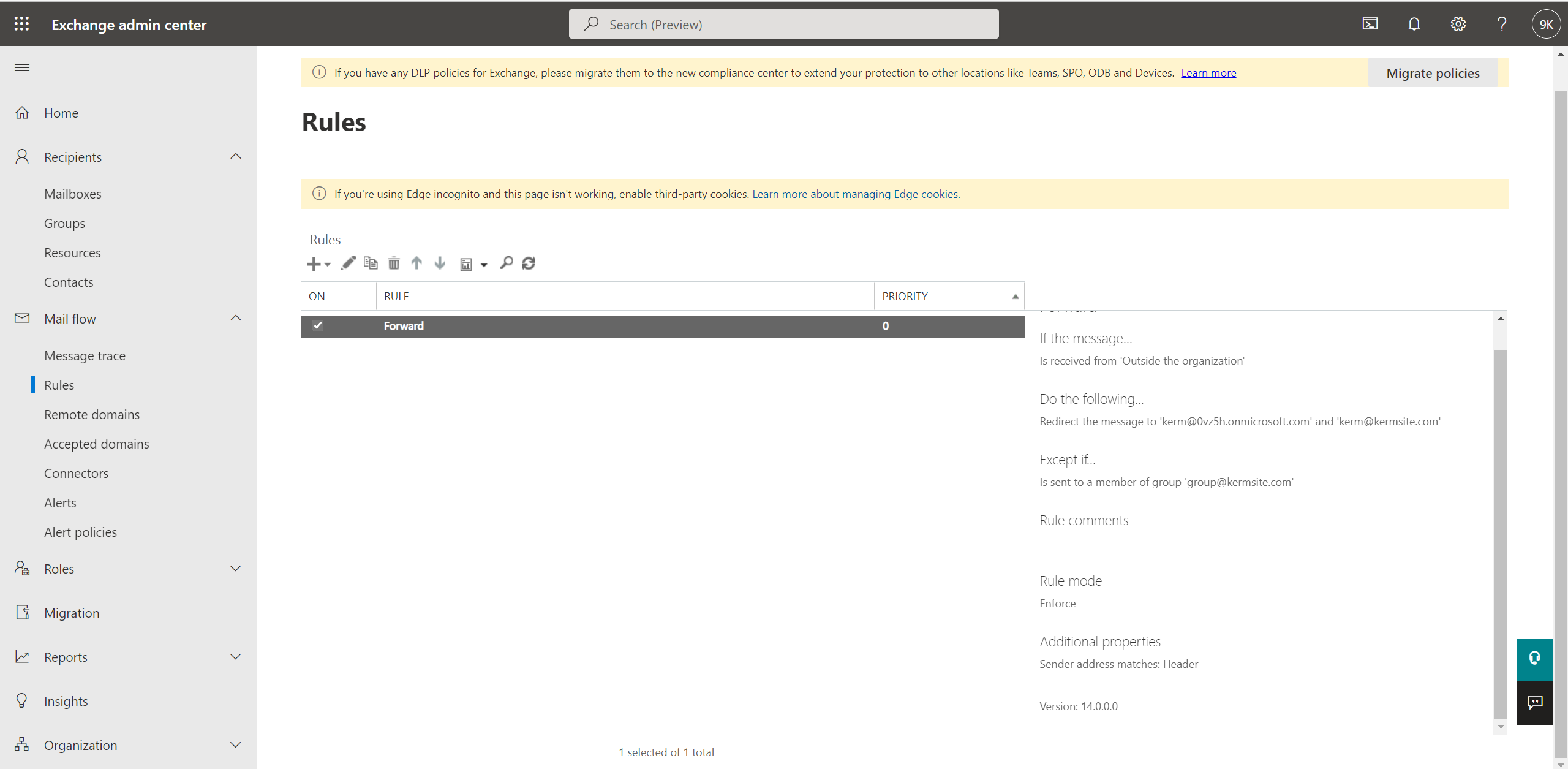Screen dimensions: 1568x769
Task: Click the pencil edit rule icon
Action: (x=348, y=263)
